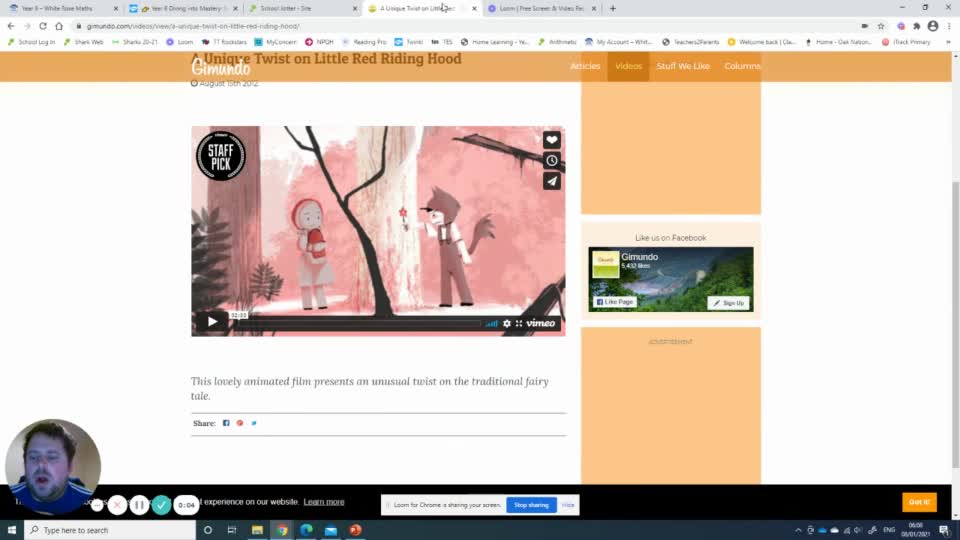Open a new browser tab

coord(612,9)
